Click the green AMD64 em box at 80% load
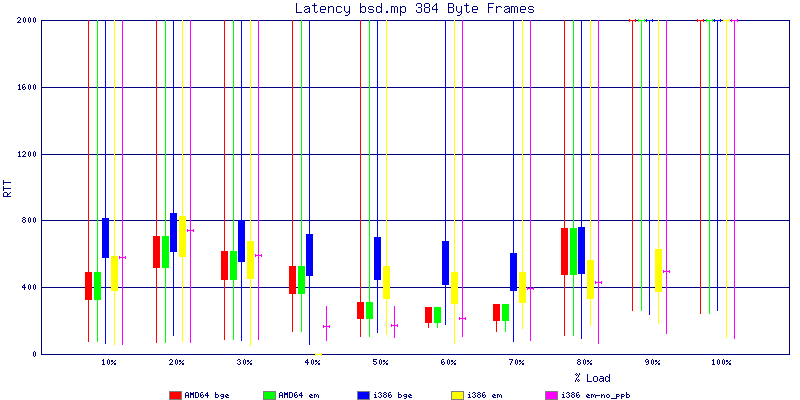This screenshot has height=400, width=800. (x=573, y=252)
